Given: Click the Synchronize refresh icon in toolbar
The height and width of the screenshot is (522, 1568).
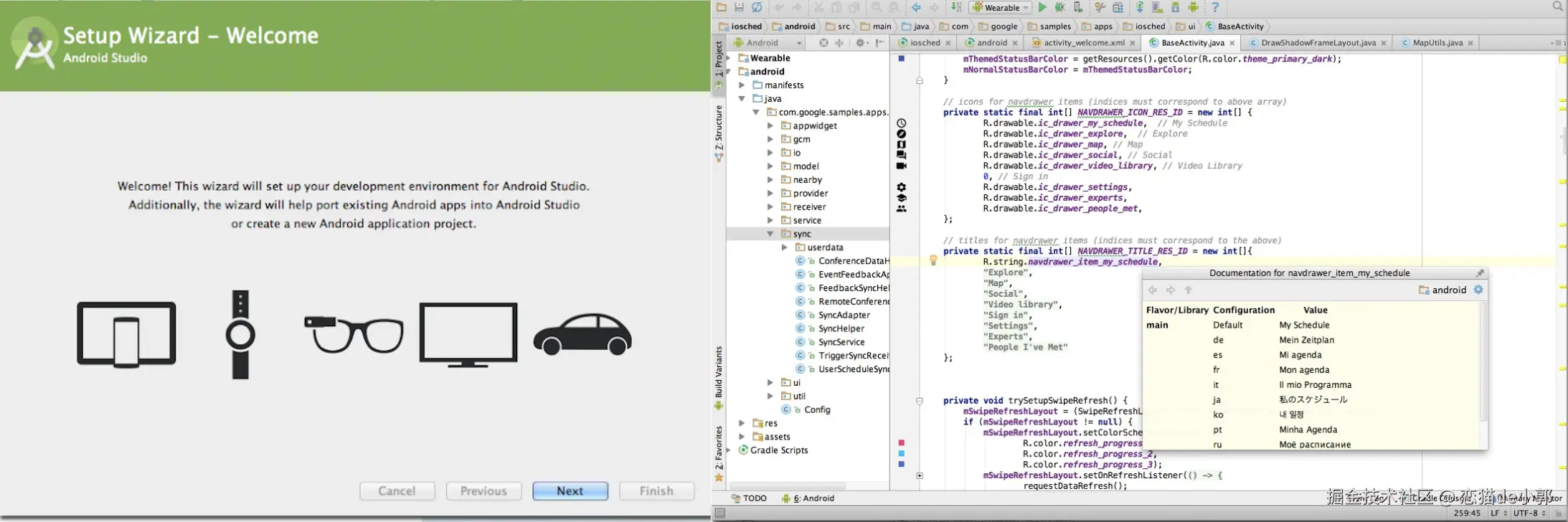Looking at the screenshot, I should click(x=757, y=8).
